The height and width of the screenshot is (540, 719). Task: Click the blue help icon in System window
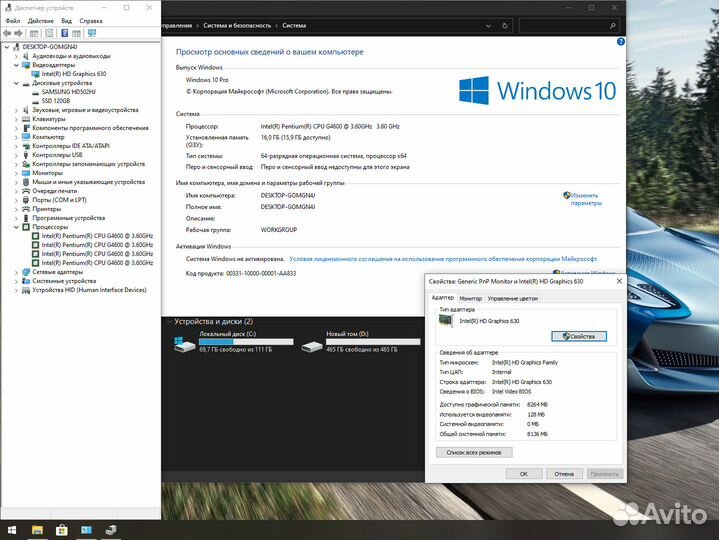click(620, 42)
